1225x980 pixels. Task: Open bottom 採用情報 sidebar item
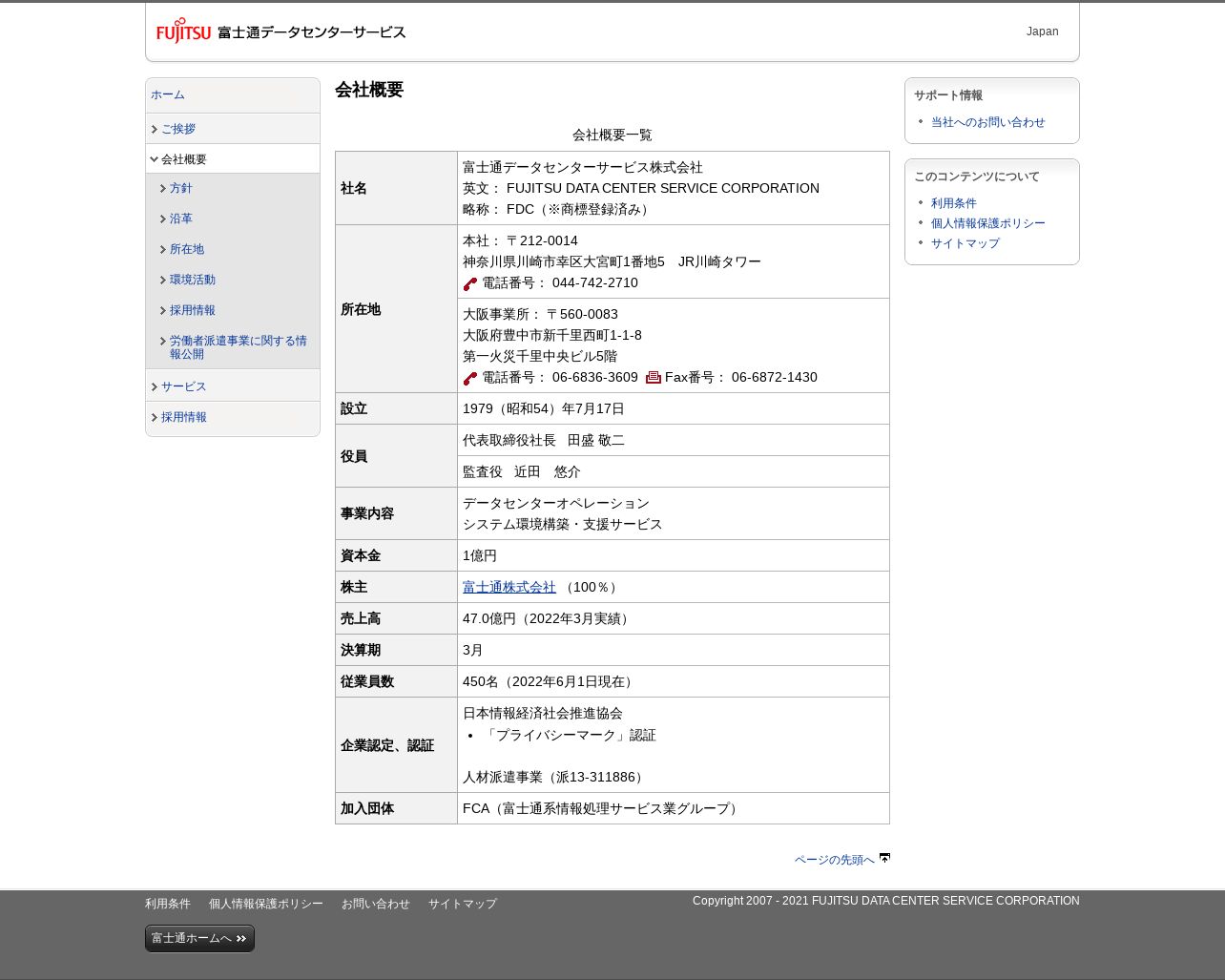(x=184, y=417)
